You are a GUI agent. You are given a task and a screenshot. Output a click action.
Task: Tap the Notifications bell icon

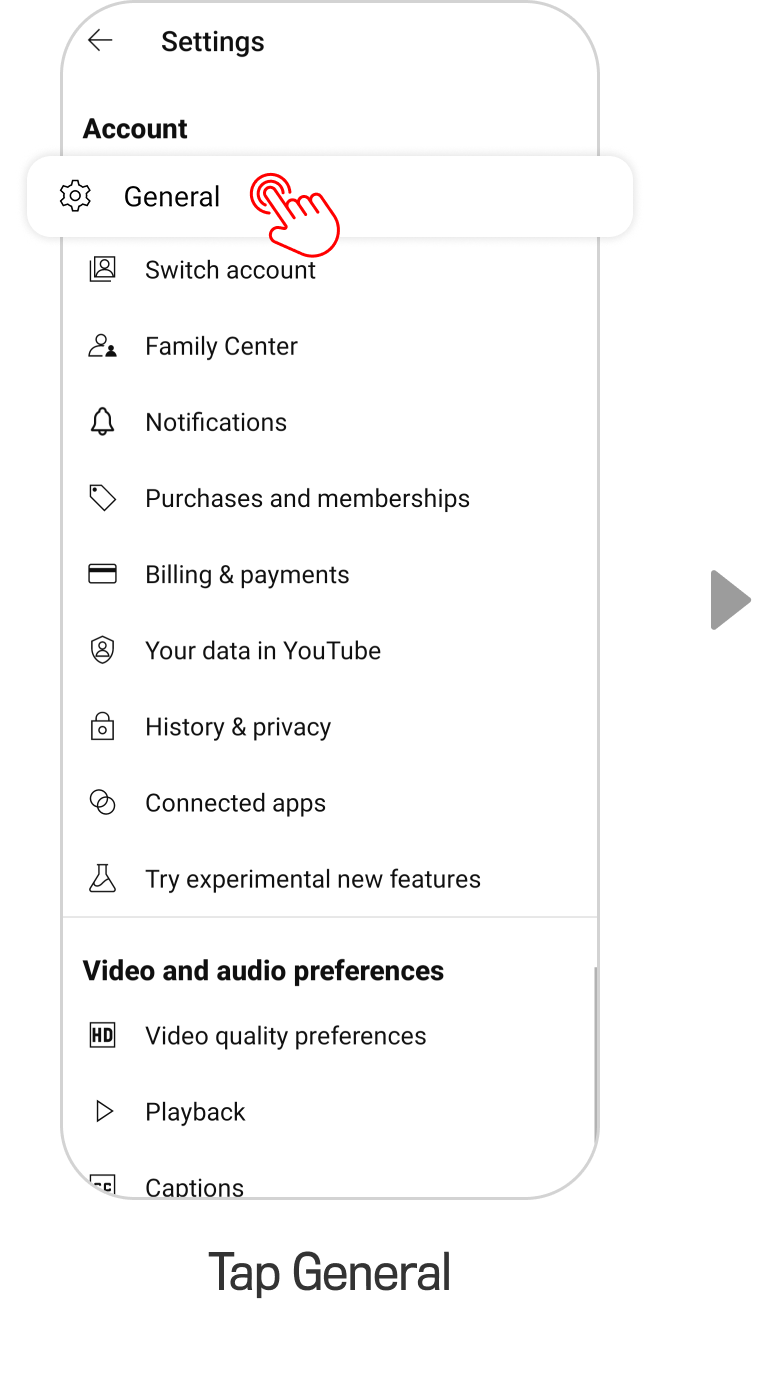pyautogui.click(x=103, y=422)
